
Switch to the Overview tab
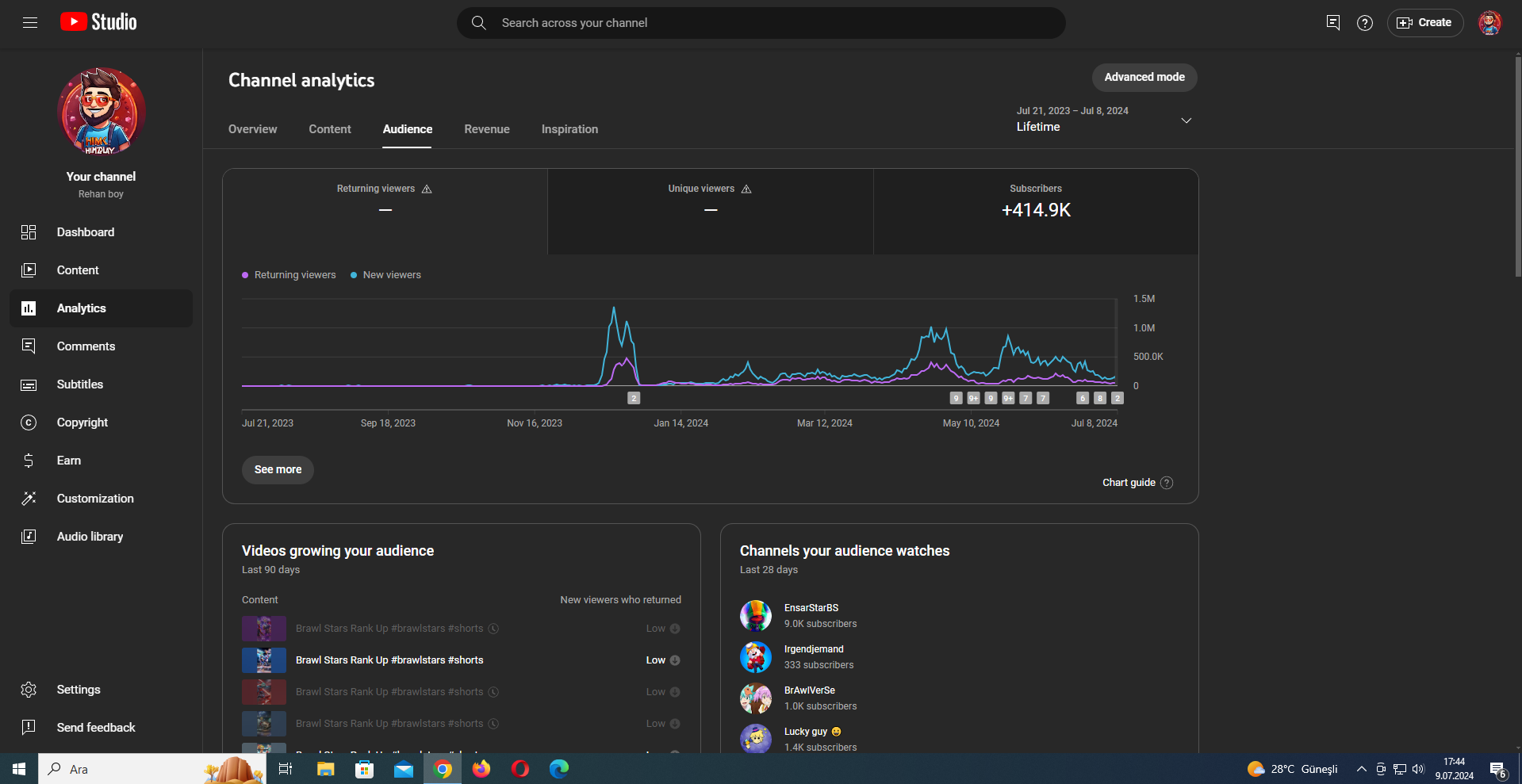tap(253, 129)
